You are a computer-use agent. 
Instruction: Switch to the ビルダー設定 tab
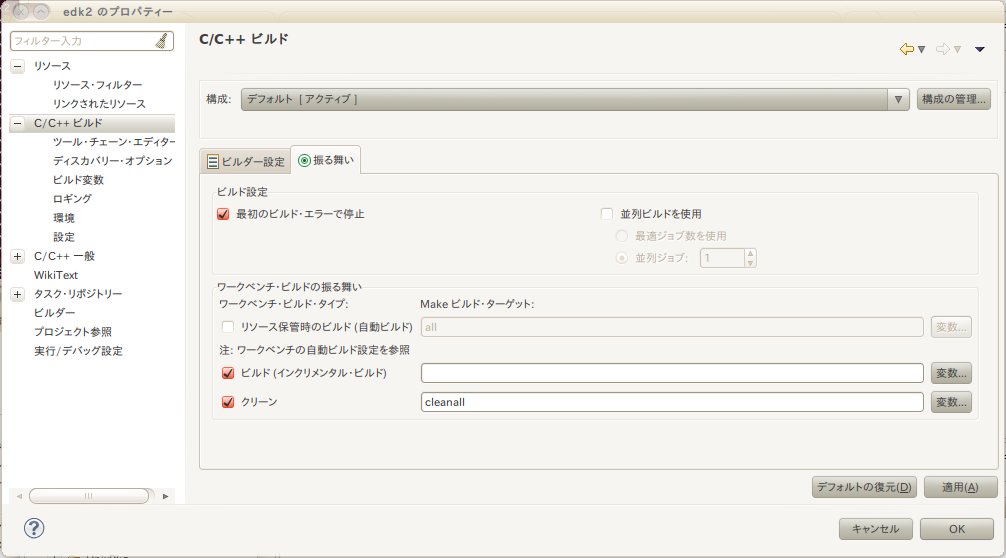[246, 162]
